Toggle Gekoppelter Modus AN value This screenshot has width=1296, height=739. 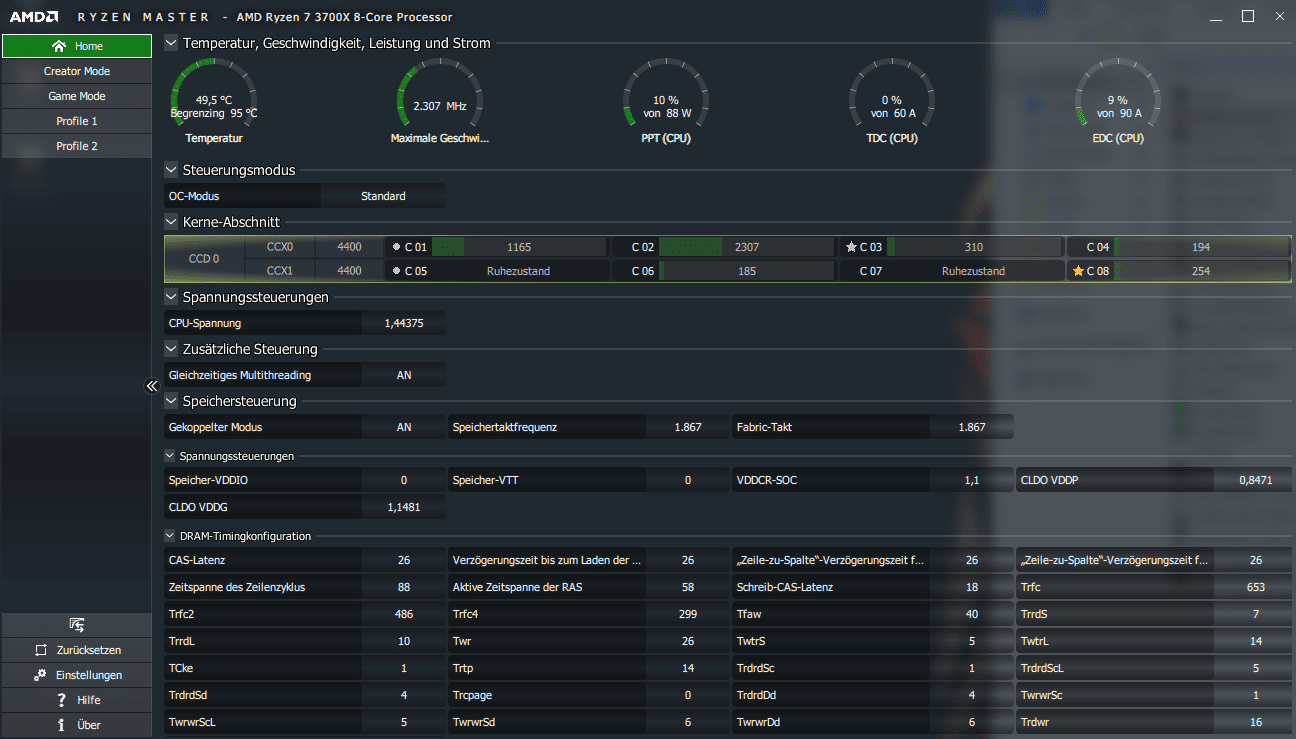tap(404, 427)
